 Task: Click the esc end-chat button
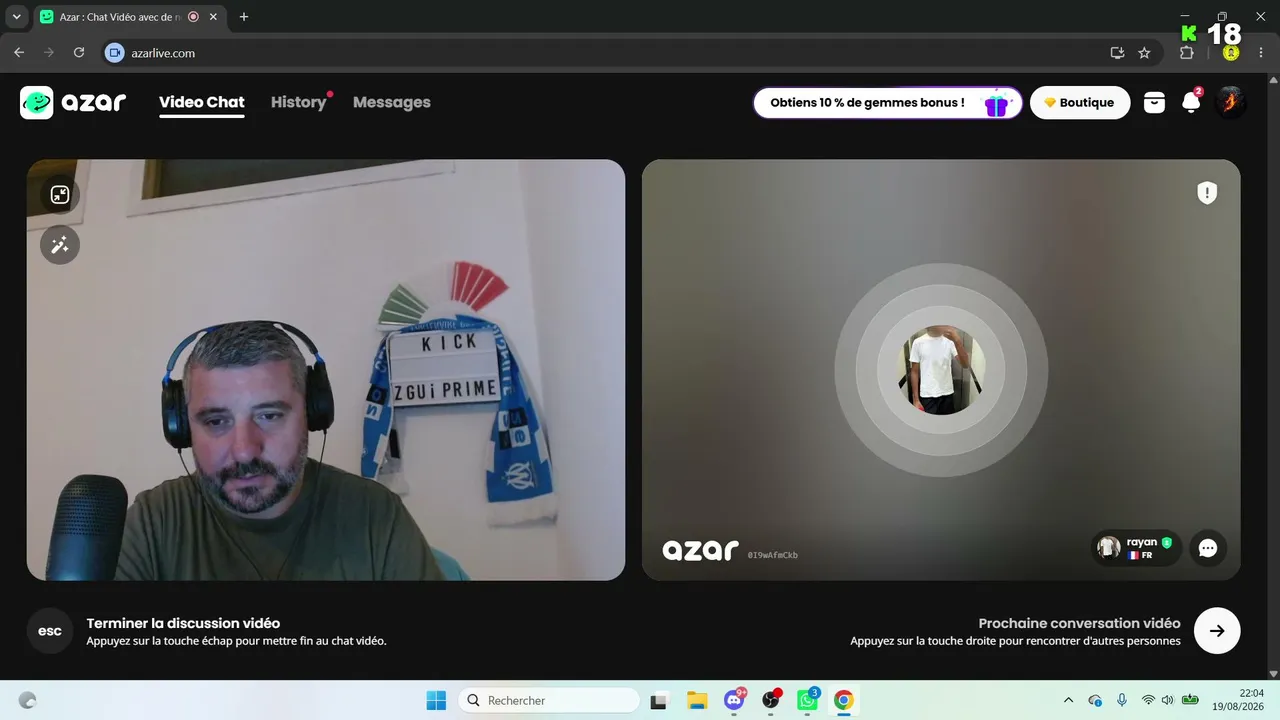click(50, 631)
